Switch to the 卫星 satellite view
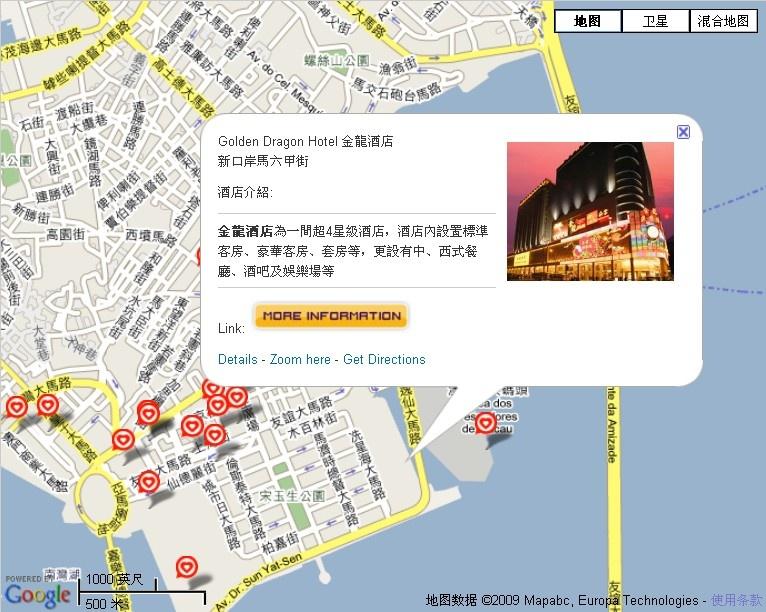 (x=656, y=21)
